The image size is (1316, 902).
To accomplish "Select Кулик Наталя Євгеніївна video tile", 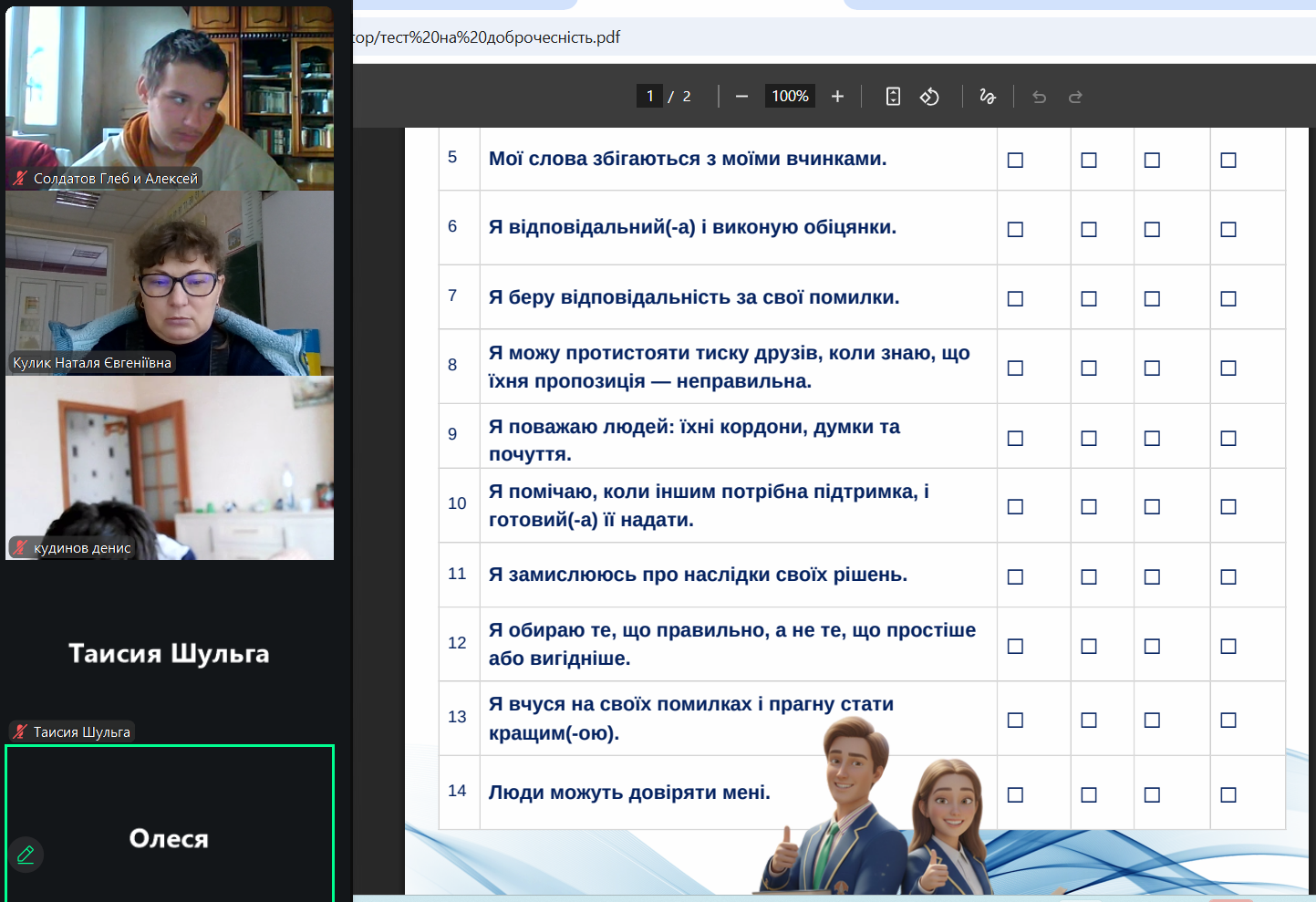I will 170,283.
